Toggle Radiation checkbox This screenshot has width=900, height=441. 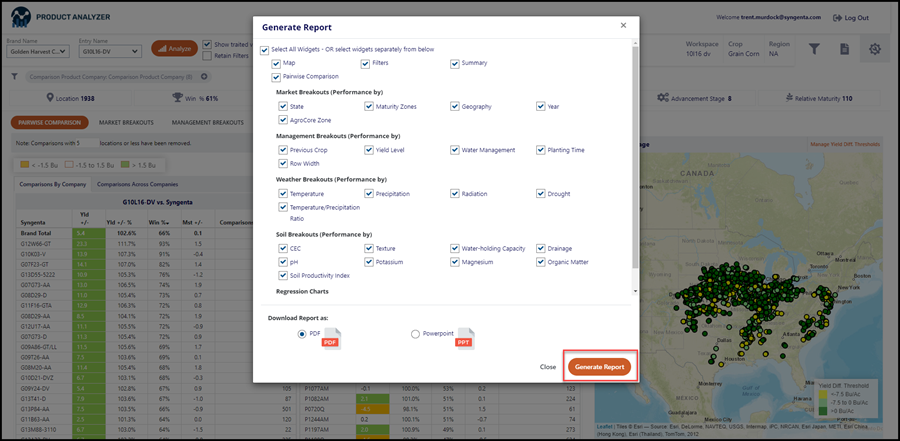(455, 194)
